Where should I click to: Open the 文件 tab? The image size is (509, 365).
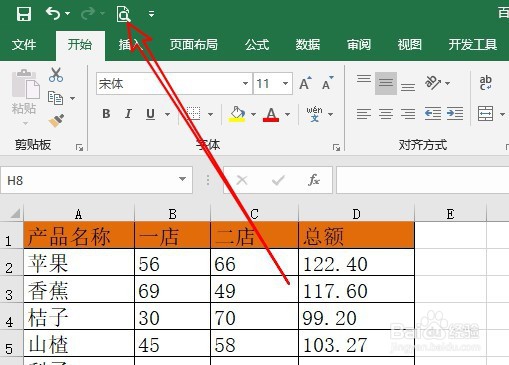coord(24,45)
